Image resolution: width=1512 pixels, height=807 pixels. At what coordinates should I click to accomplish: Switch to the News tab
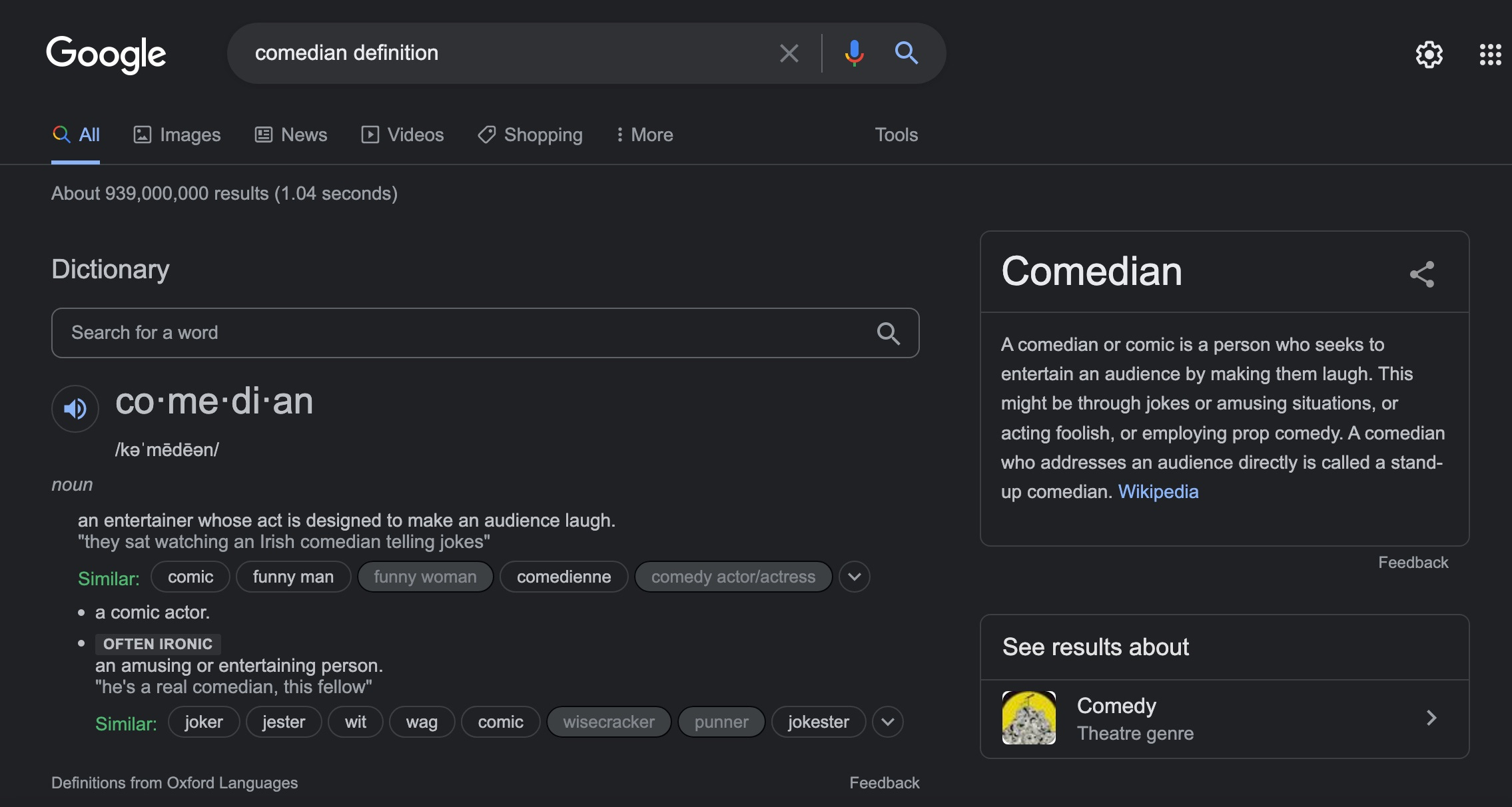point(304,134)
